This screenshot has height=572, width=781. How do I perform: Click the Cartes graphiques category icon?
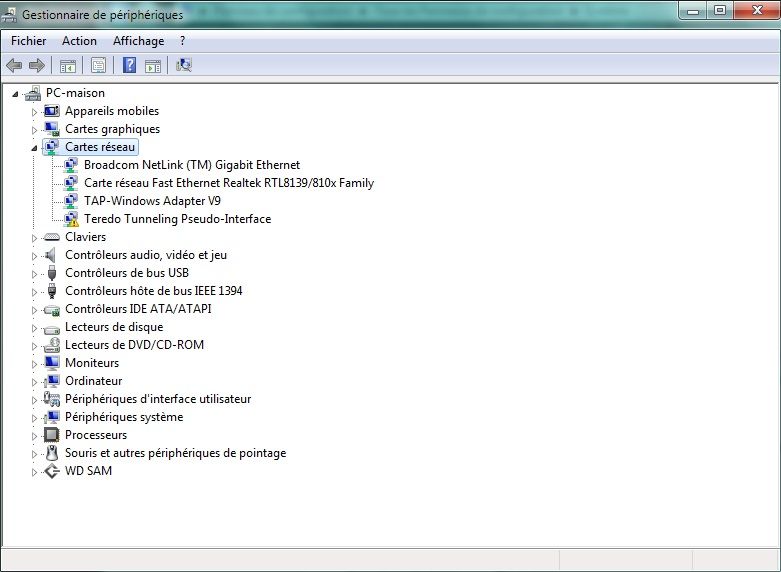(52, 129)
